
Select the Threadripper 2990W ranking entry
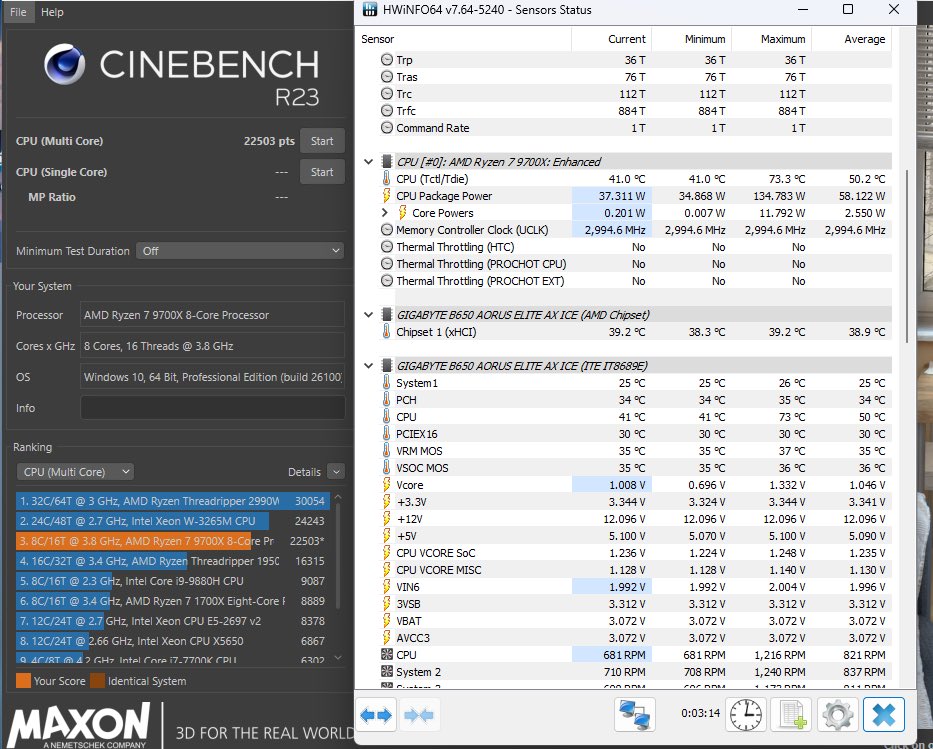click(x=173, y=501)
